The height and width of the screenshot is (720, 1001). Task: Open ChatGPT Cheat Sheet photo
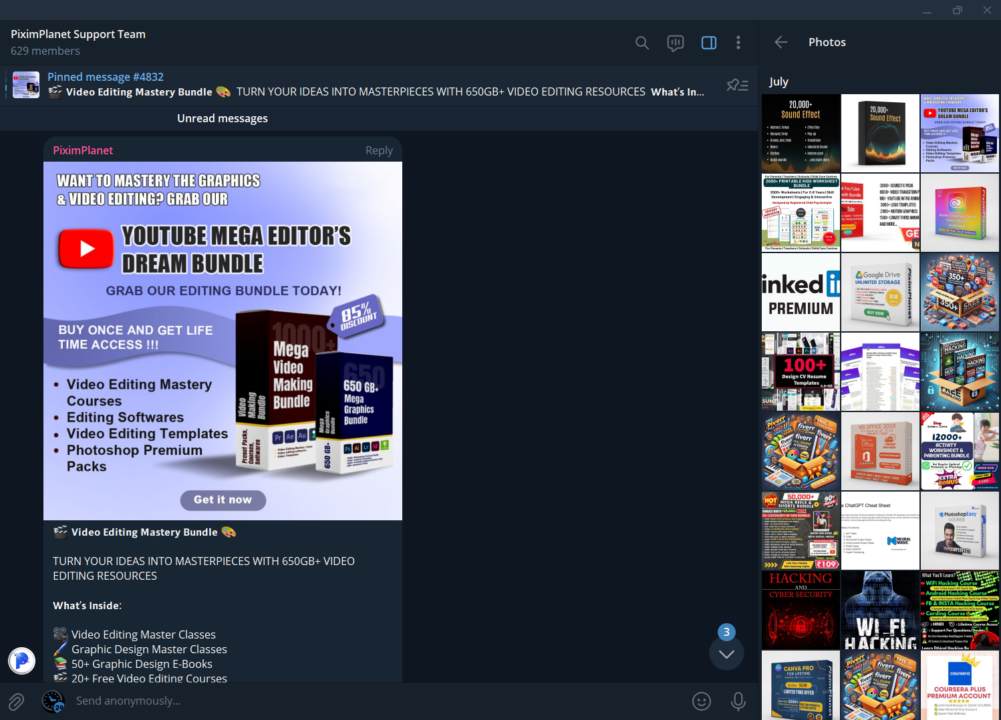tap(880, 530)
